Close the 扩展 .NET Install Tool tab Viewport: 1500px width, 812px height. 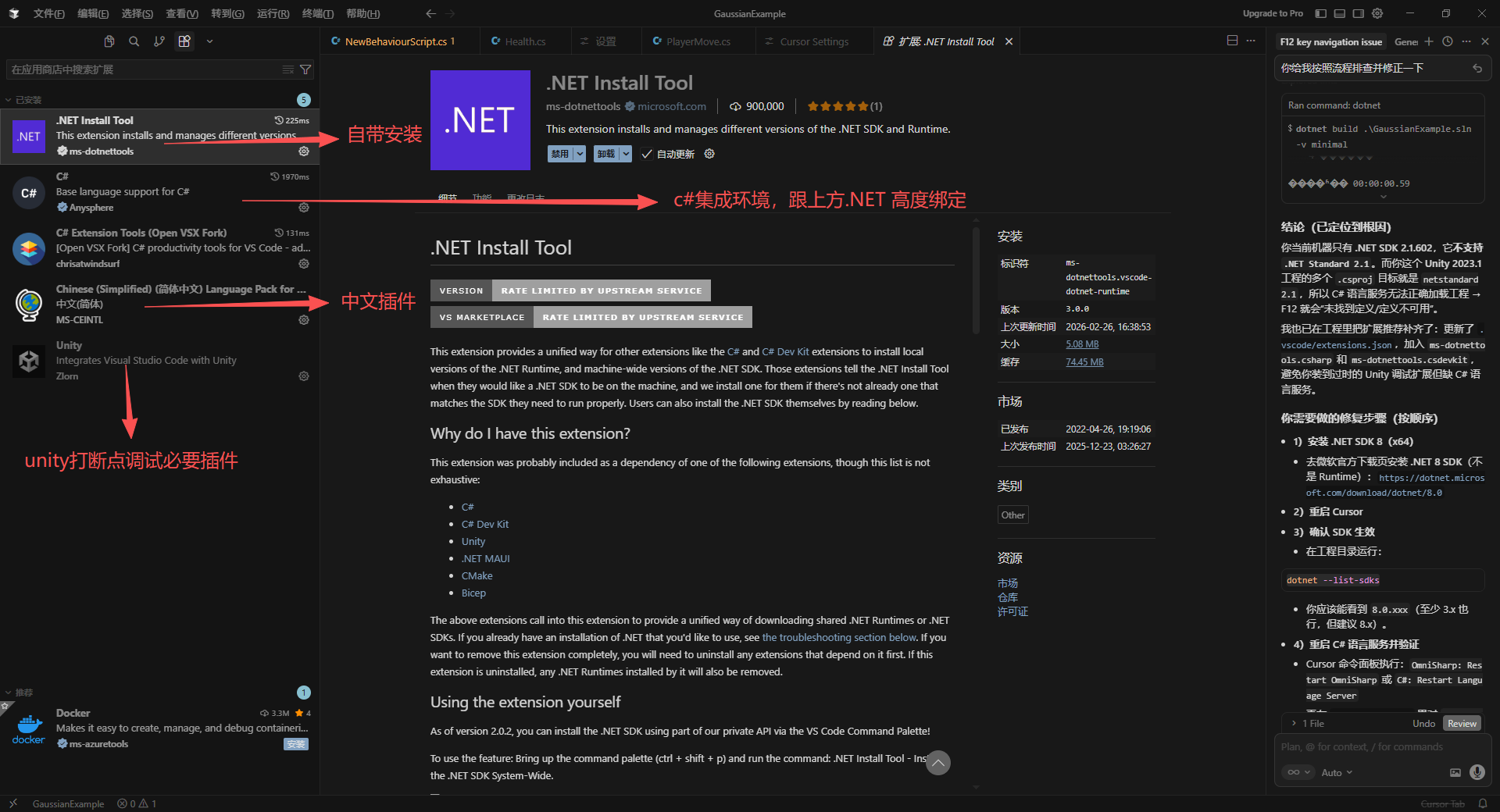pos(1009,41)
